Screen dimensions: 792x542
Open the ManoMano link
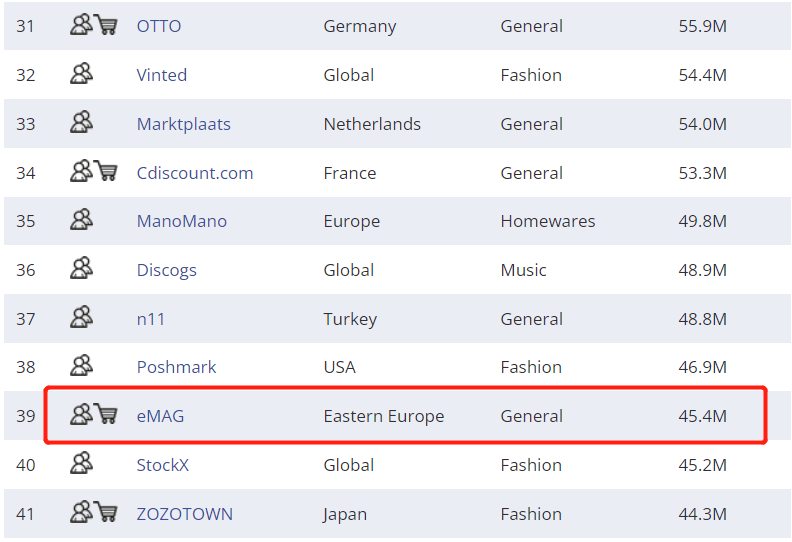(x=182, y=221)
